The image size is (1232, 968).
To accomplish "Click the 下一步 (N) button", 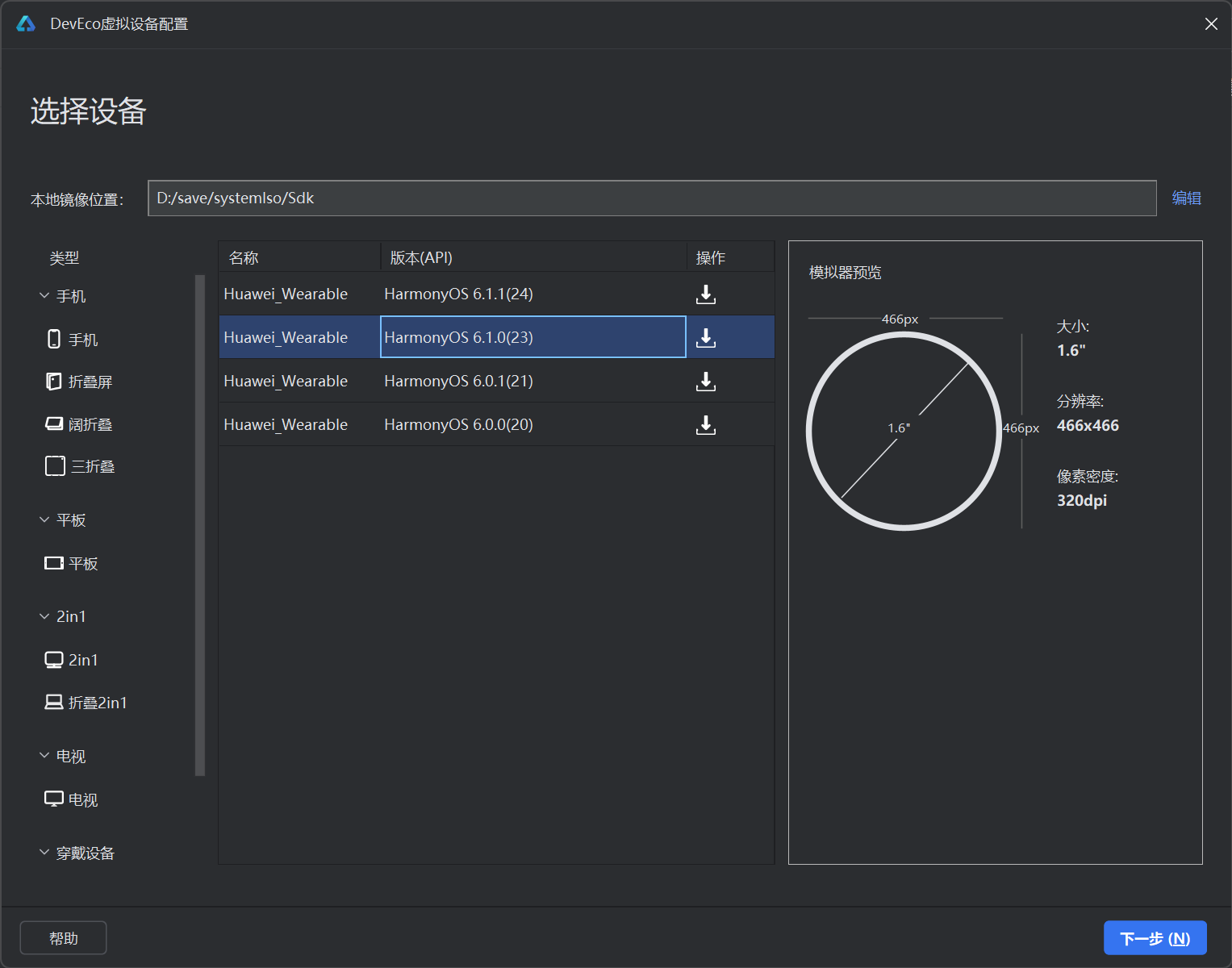I will [x=1155, y=938].
